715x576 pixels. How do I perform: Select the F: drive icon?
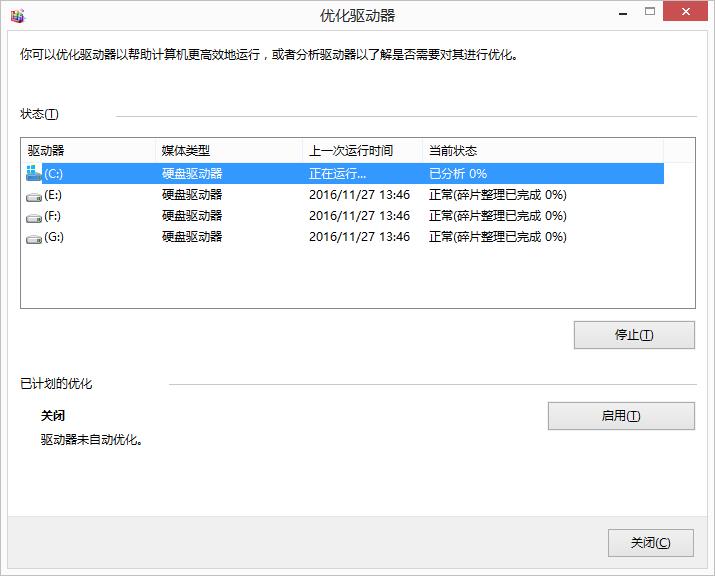(34, 218)
